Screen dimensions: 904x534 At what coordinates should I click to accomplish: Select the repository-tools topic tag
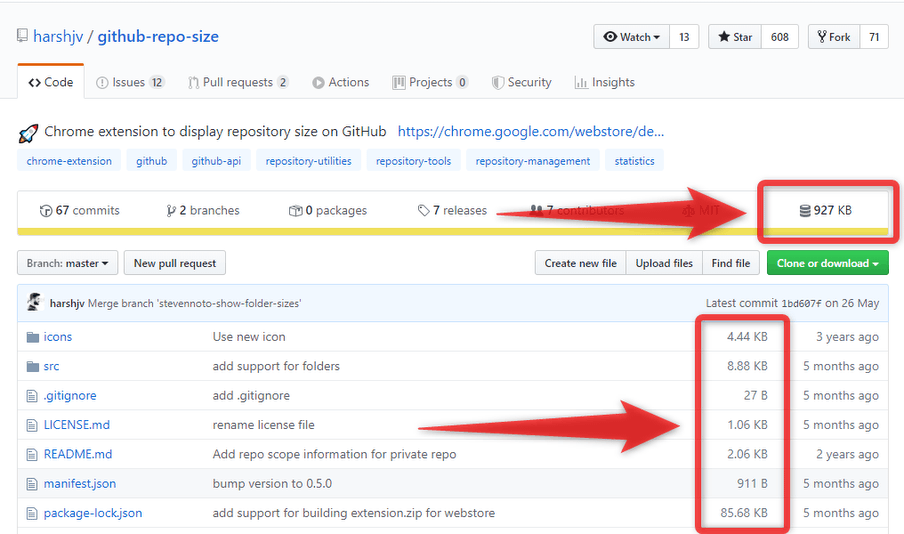tap(413, 161)
